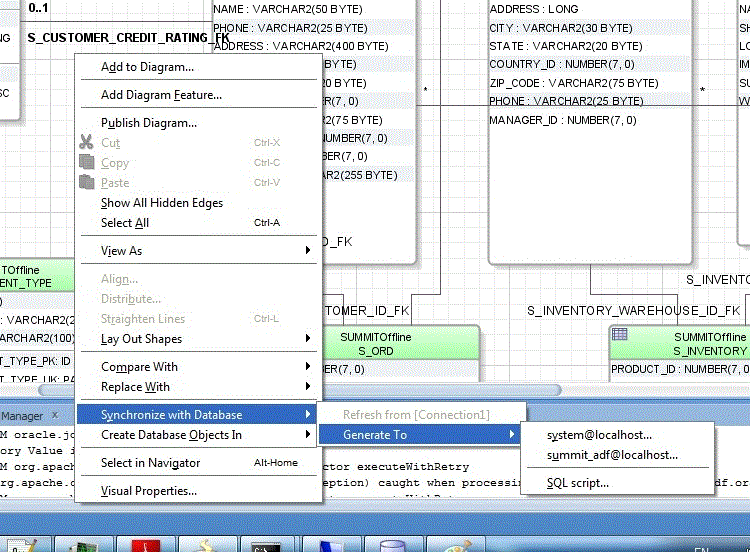Screen dimensions: 750x552
Task: Open the command prompt taskbar icon
Action: click(264, 546)
